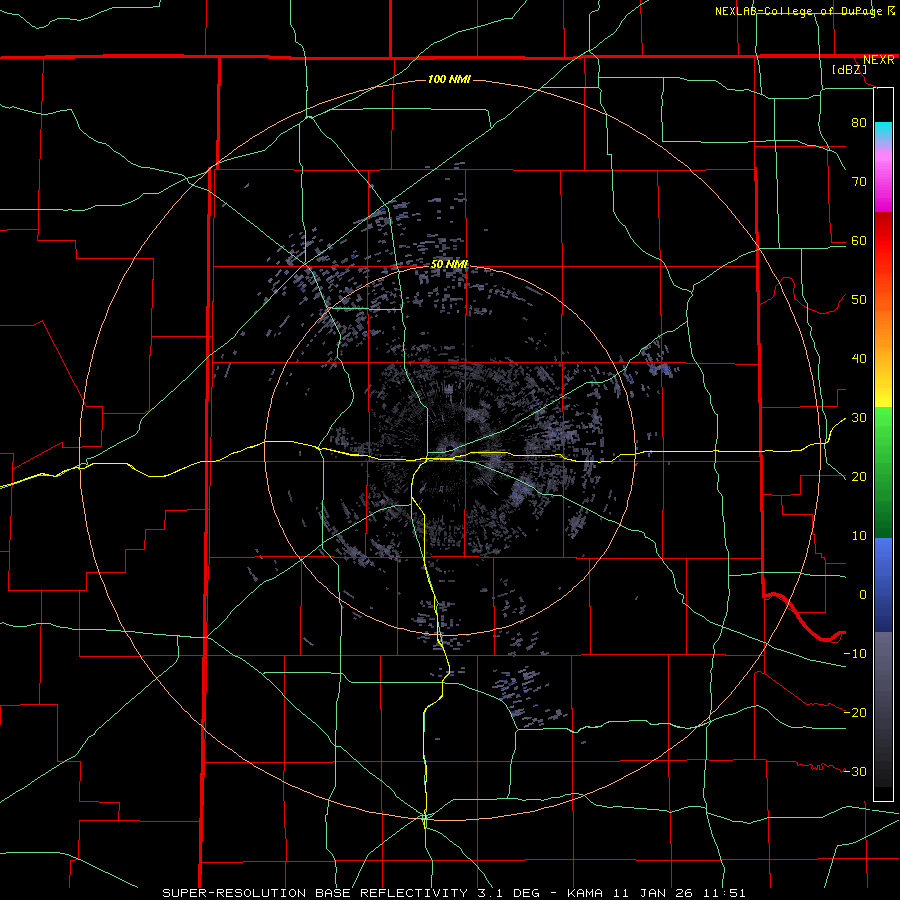Click the 30 value on the dBZ scale
This screenshot has height=900, width=900.
click(859, 418)
